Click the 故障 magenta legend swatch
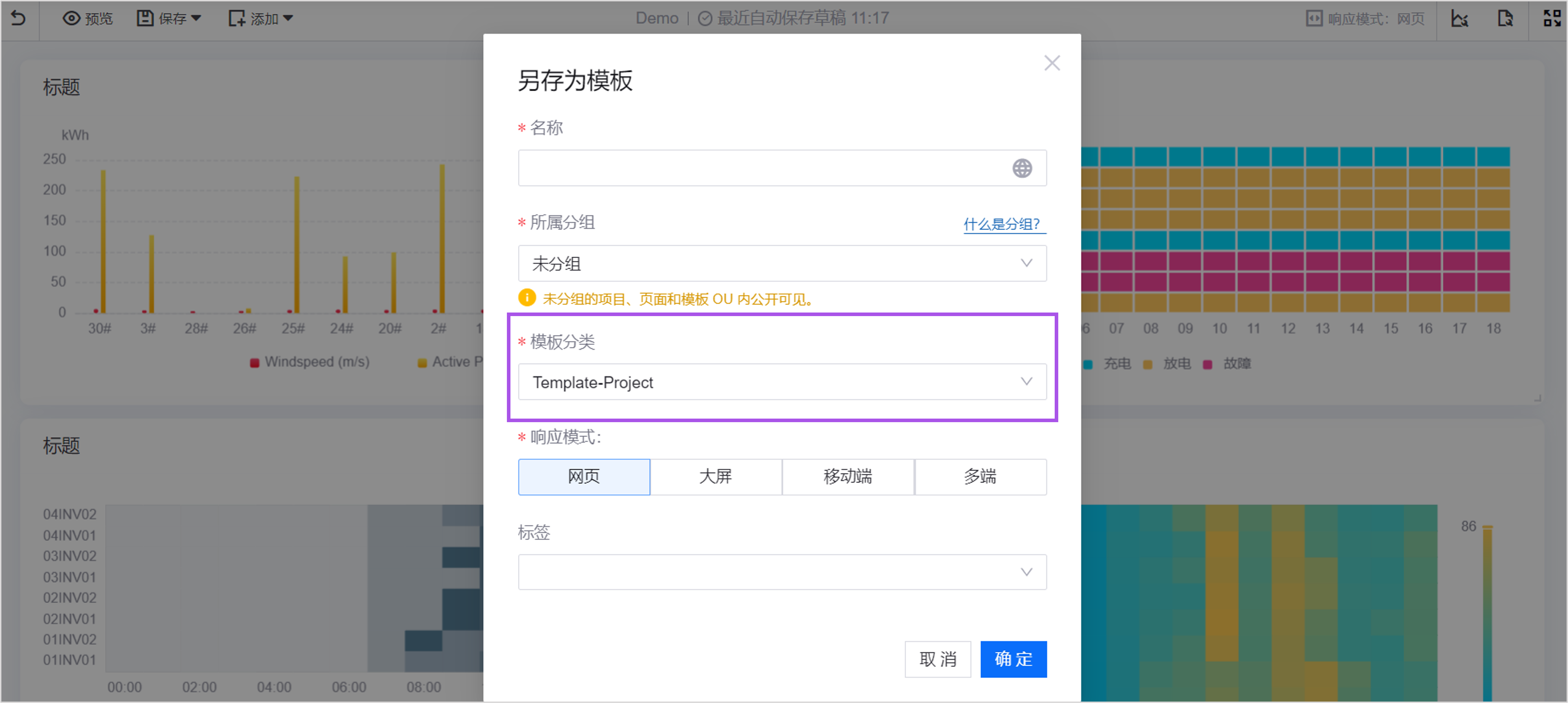Viewport: 1568px width, 703px height. [1208, 364]
